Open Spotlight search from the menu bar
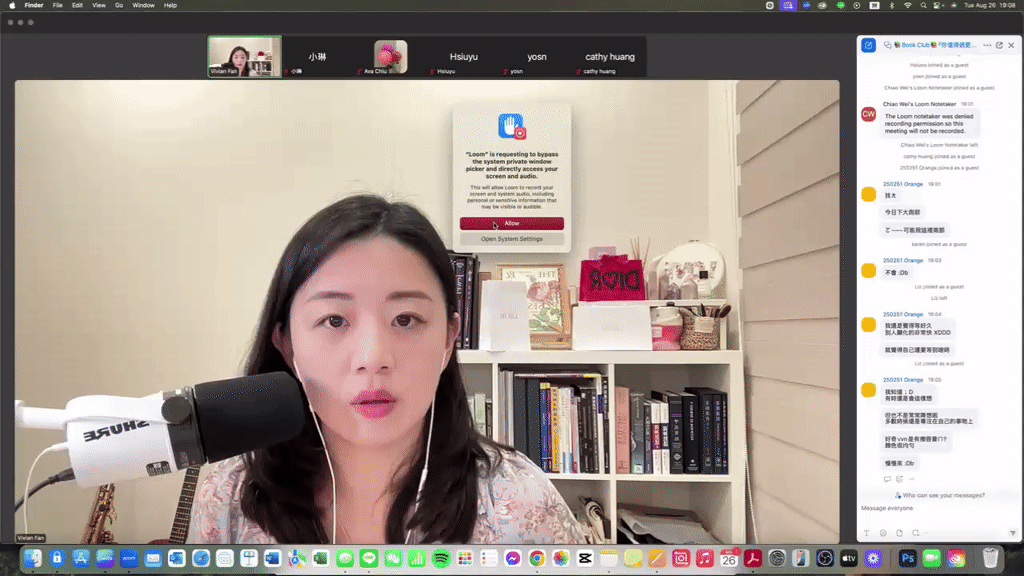1024x576 pixels. tap(924, 6)
